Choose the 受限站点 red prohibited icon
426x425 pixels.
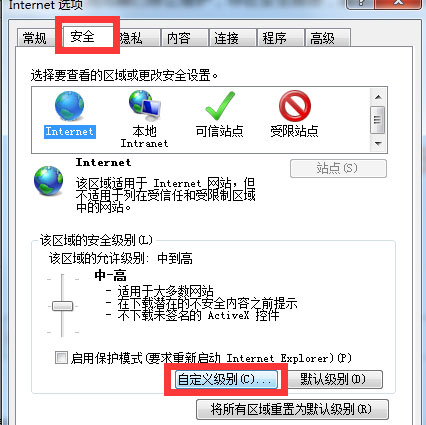[295, 106]
